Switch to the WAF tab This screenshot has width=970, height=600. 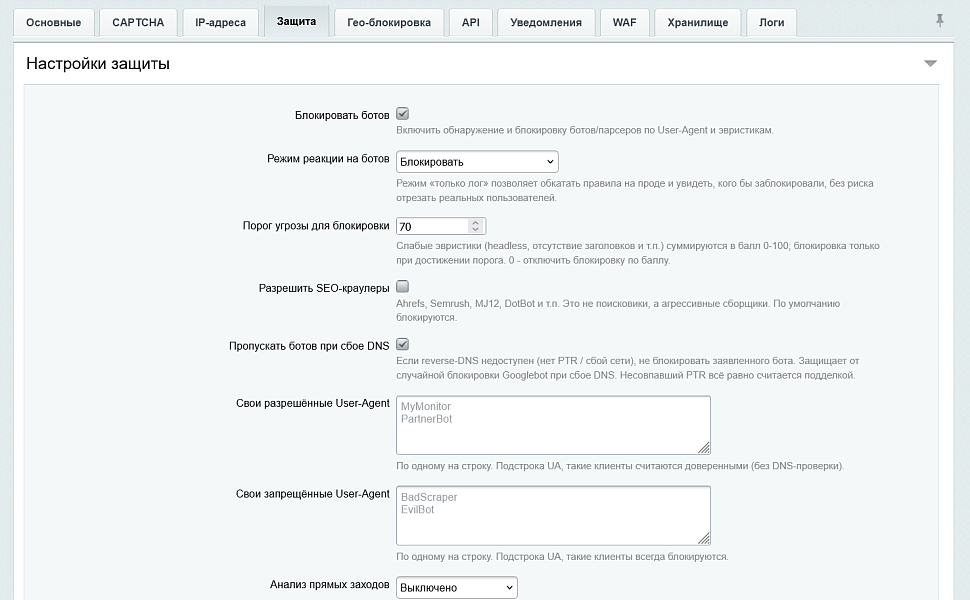point(624,23)
